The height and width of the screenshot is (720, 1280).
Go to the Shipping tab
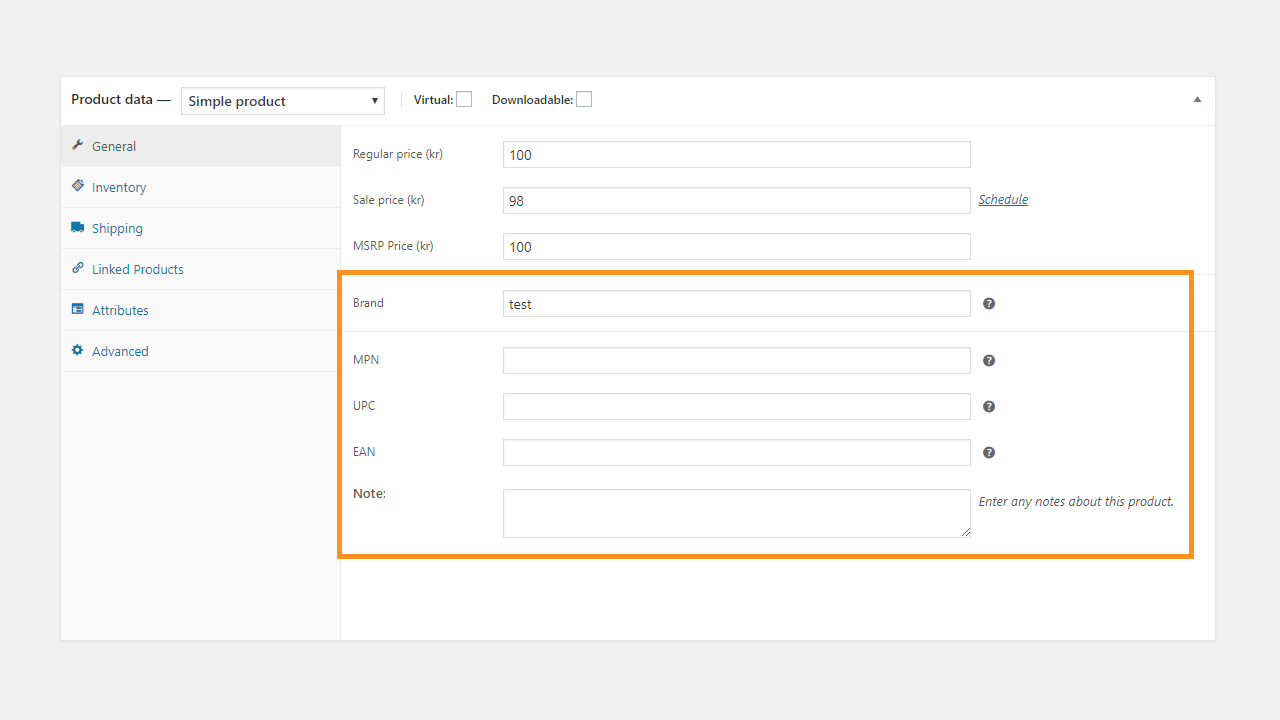pos(201,228)
